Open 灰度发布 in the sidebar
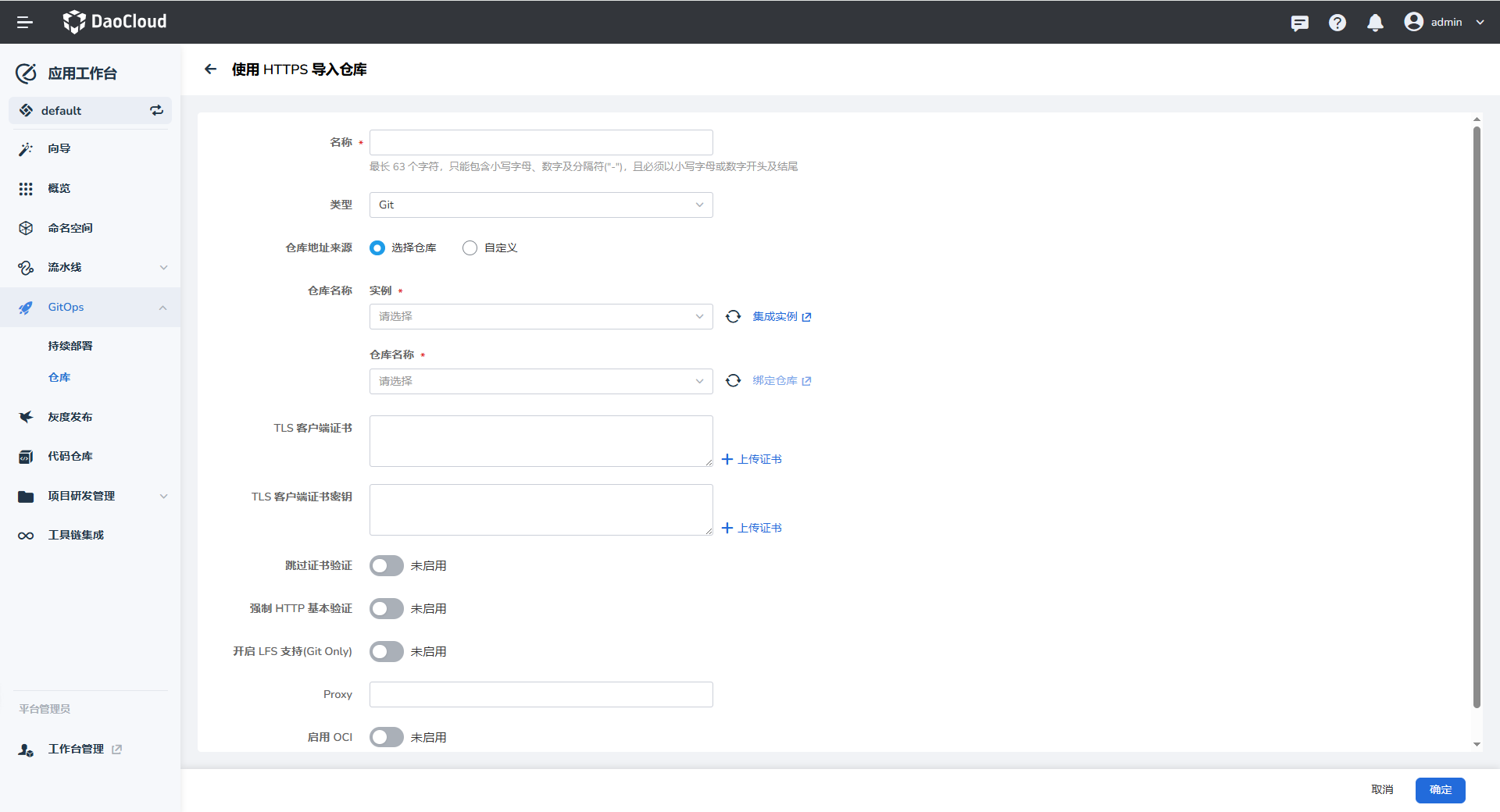The width and height of the screenshot is (1500, 812). pyautogui.click(x=70, y=417)
